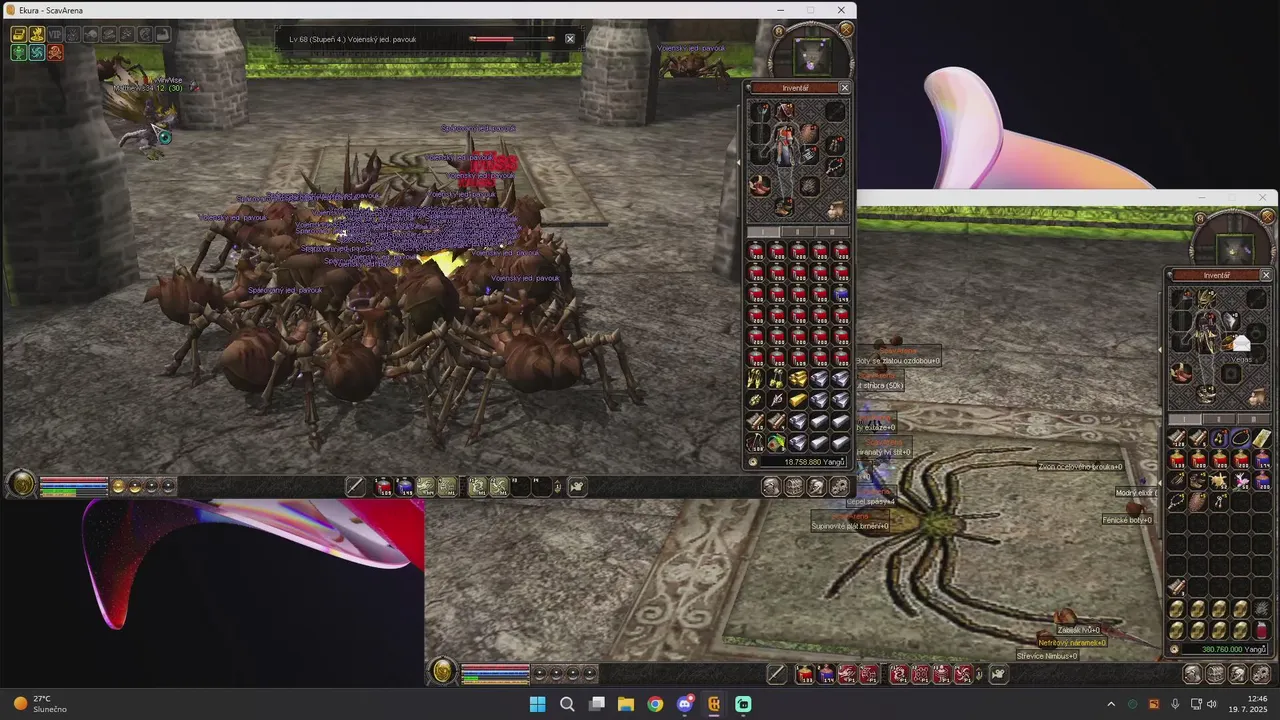Click the round orb button on second window's bar
Image resolution: width=1280 pixels, height=720 pixels.
tap(443, 672)
